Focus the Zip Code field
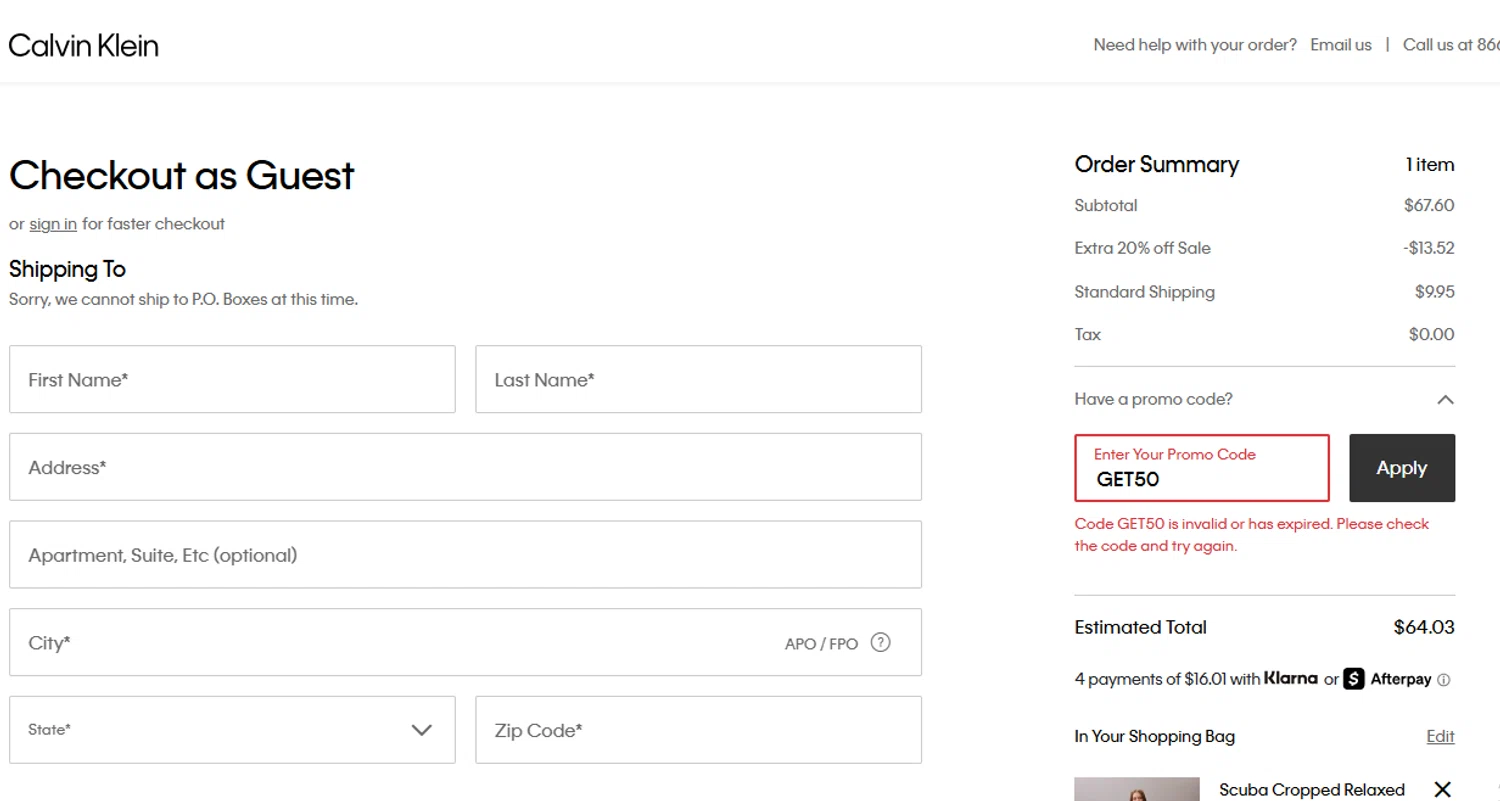1500x801 pixels. pos(698,730)
